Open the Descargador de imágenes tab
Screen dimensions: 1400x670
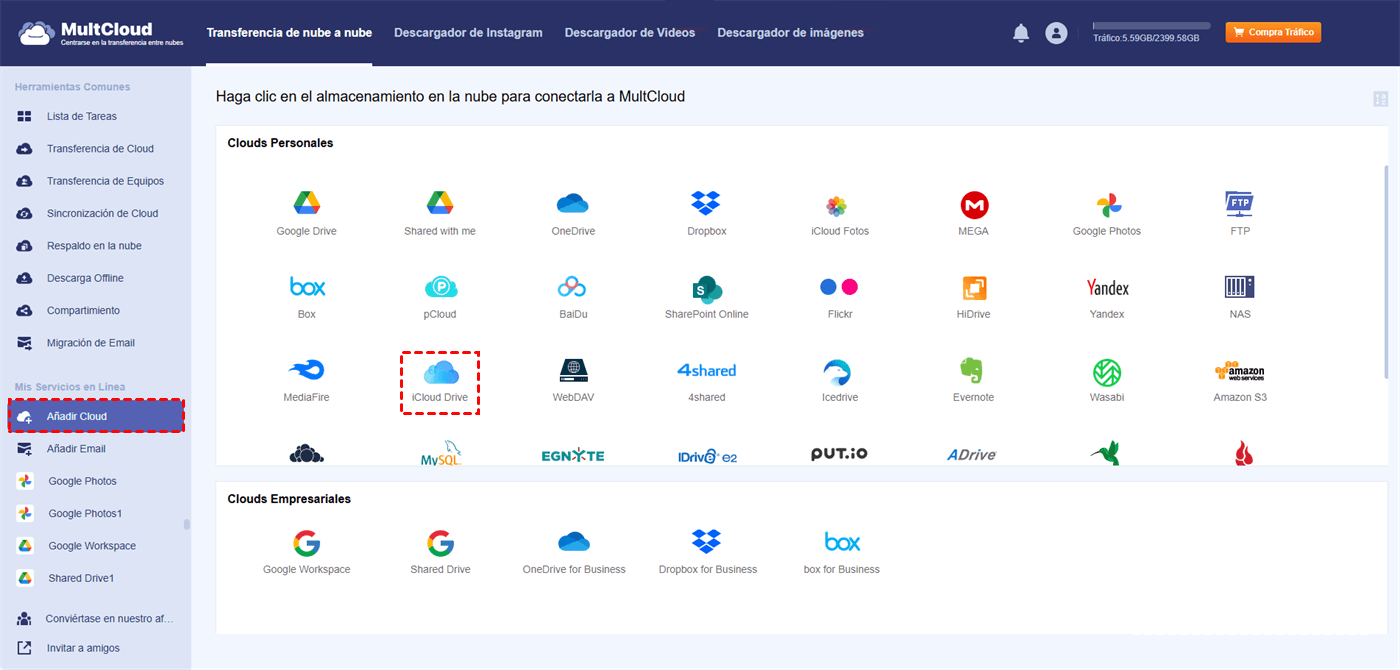(790, 33)
